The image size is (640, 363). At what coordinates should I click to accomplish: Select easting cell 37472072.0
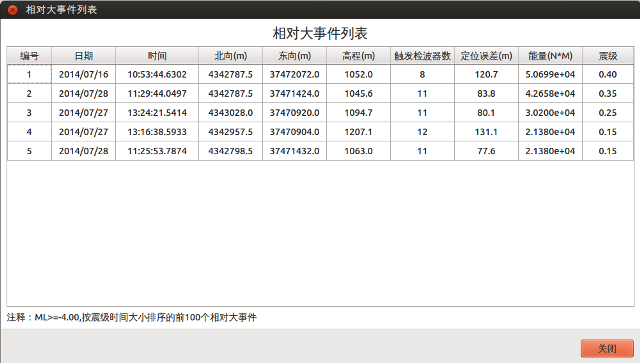(x=294, y=74)
